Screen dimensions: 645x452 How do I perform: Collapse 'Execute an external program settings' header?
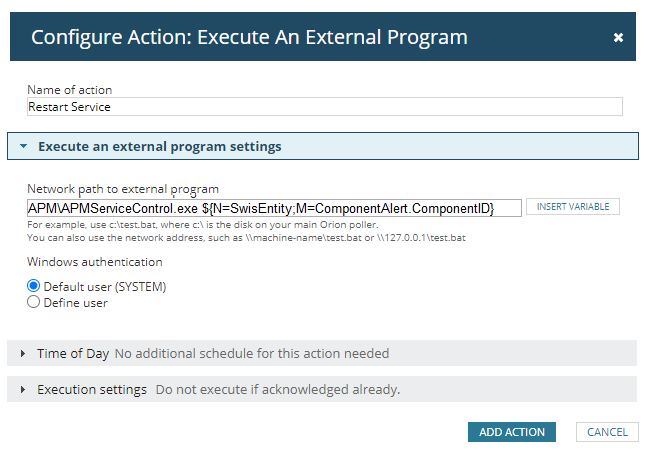click(x=160, y=147)
